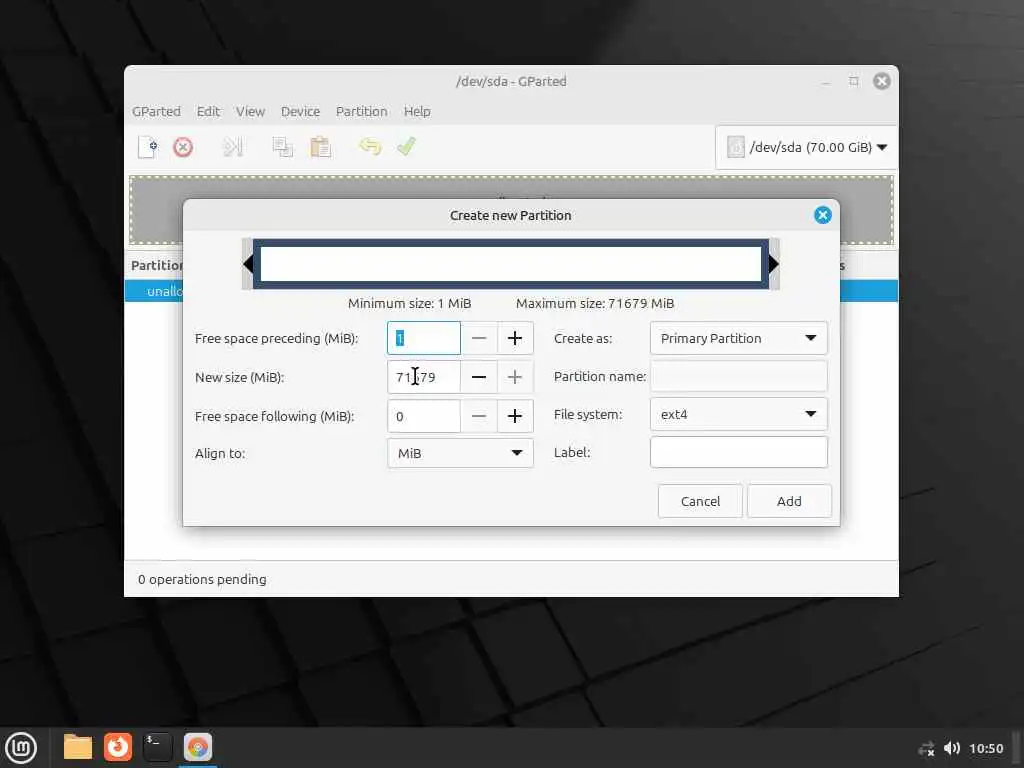The height and width of the screenshot is (768, 1024).
Task: Click the GParted taskbar icon
Action: coord(198,747)
